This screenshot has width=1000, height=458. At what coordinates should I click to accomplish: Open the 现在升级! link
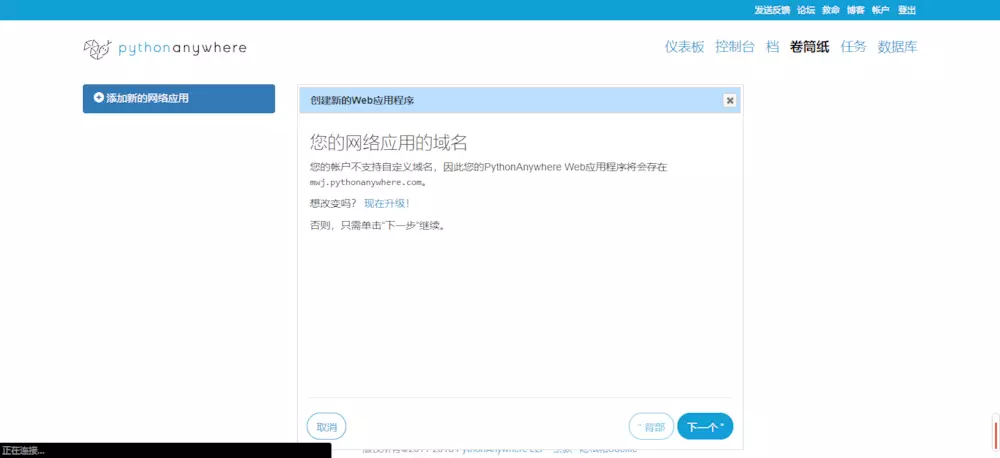tap(386, 203)
